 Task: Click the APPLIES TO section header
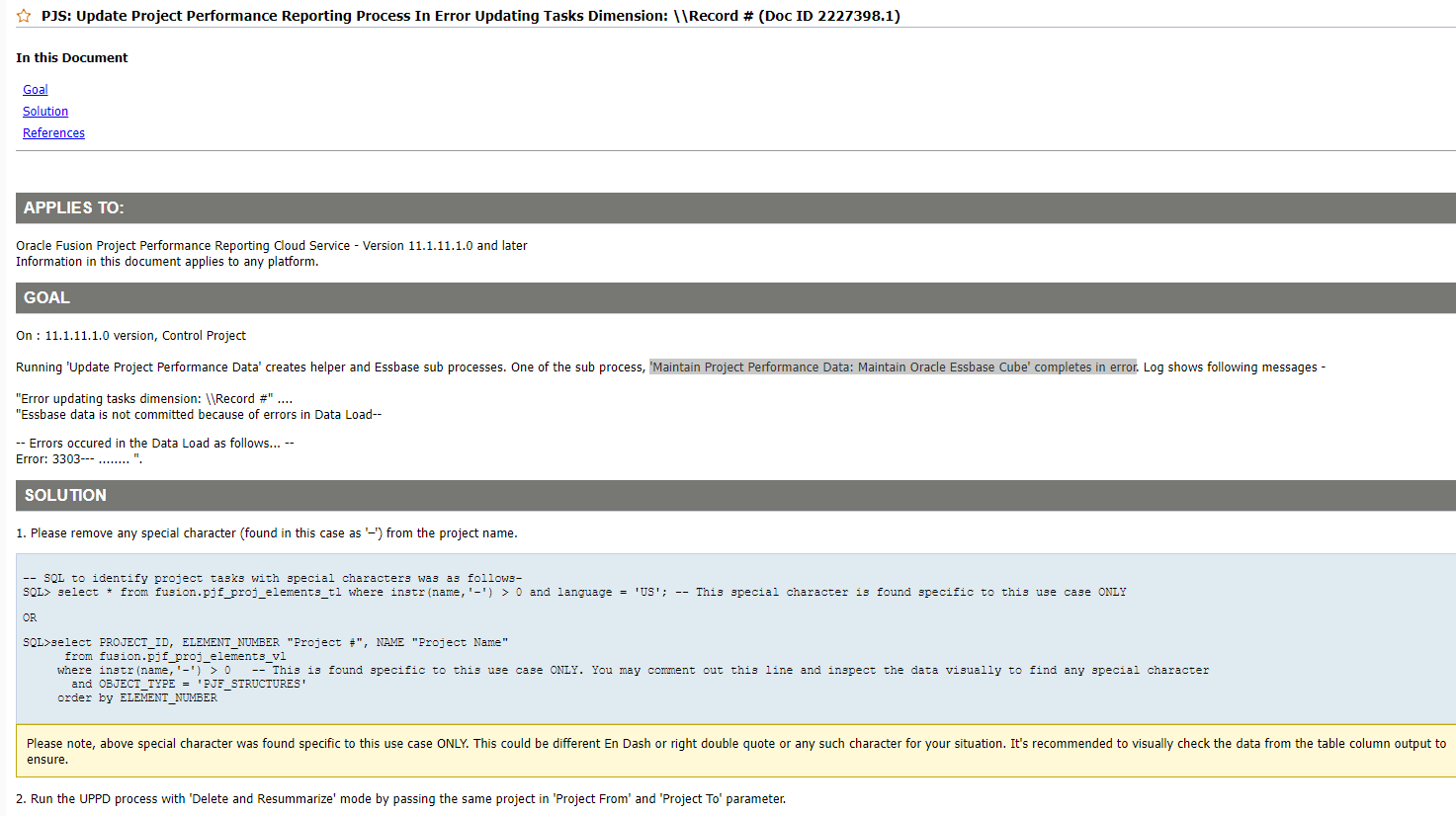tap(735, 207)
